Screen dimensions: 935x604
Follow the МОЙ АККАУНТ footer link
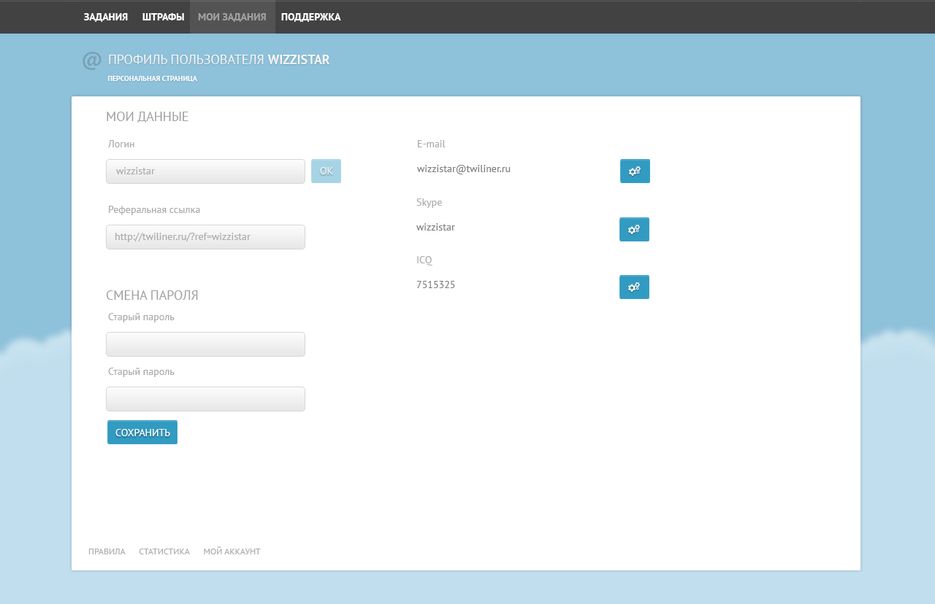(231, 551)
